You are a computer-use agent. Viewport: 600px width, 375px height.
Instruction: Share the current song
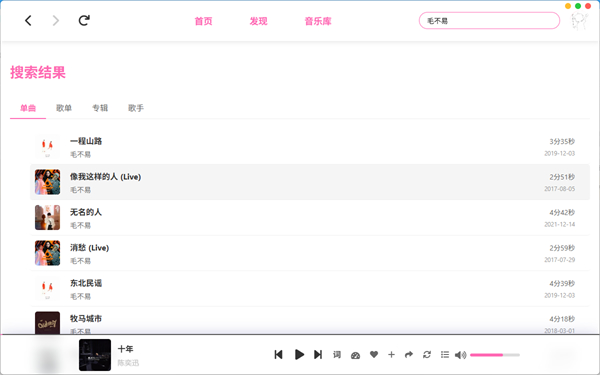pyautogui.click(x=409, y=355)
